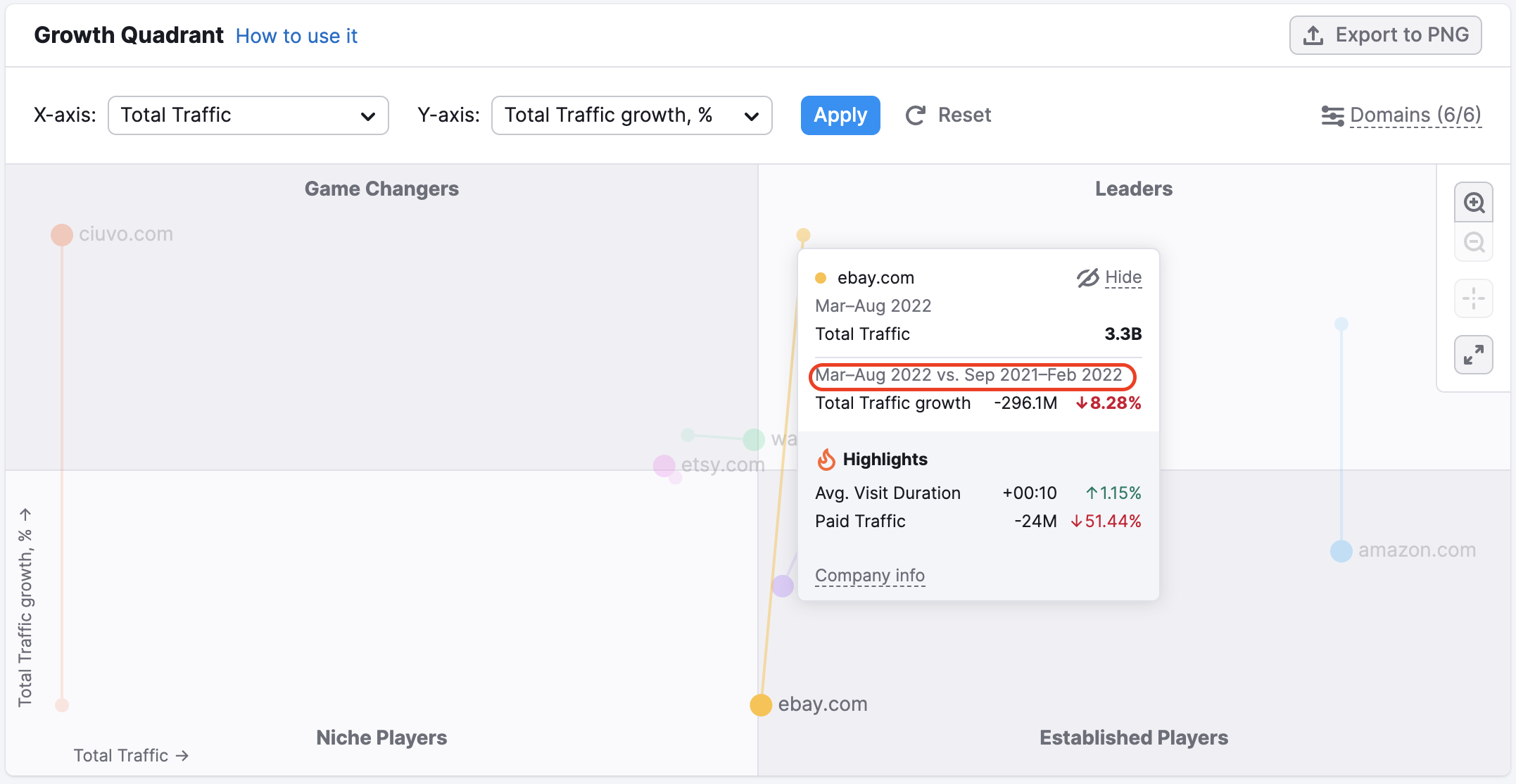Click the Game Changers quadrant label
The width and height of the screenshot is (1516, 784).
[x=381, y=189]
